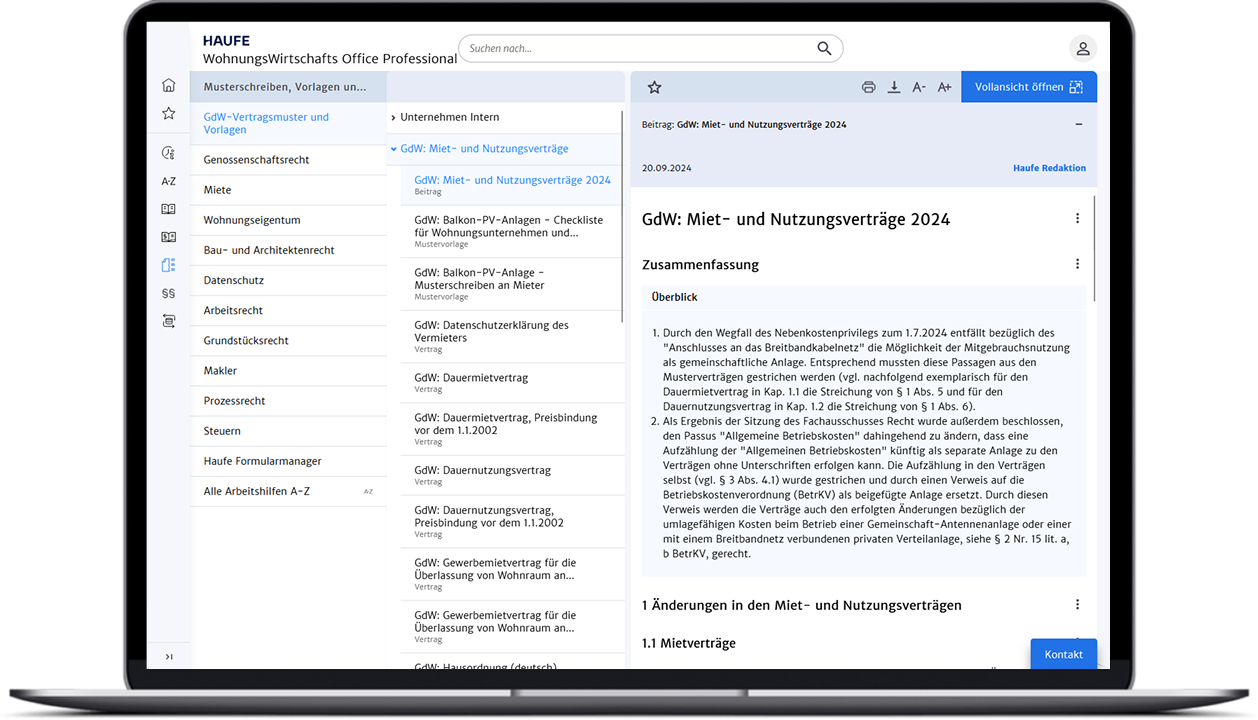This screenshot has width=1258, height=720.
Task: Open the user profile icon
Action: (1082, 48)
